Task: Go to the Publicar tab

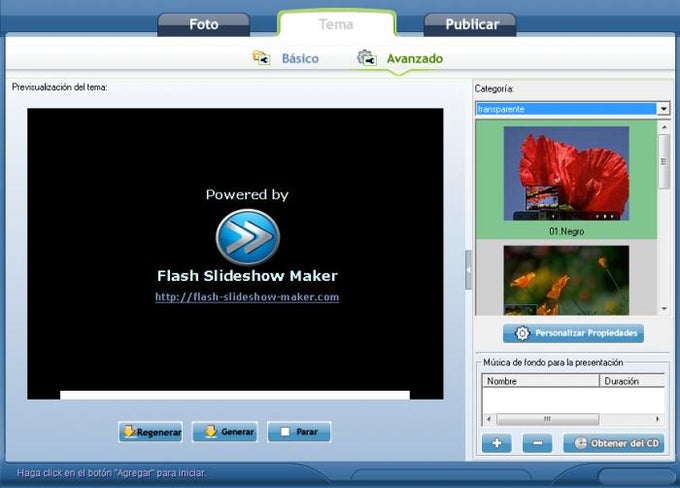Action: pyautogui.click(x=471, y=24)
